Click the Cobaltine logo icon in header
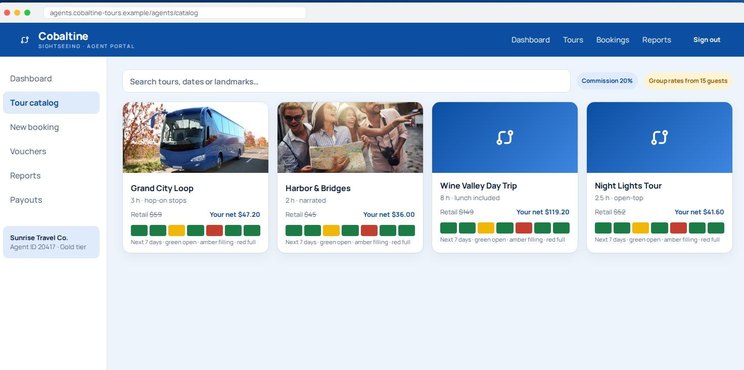The width and height of the screenshot is (744, 370). point(25,40)
